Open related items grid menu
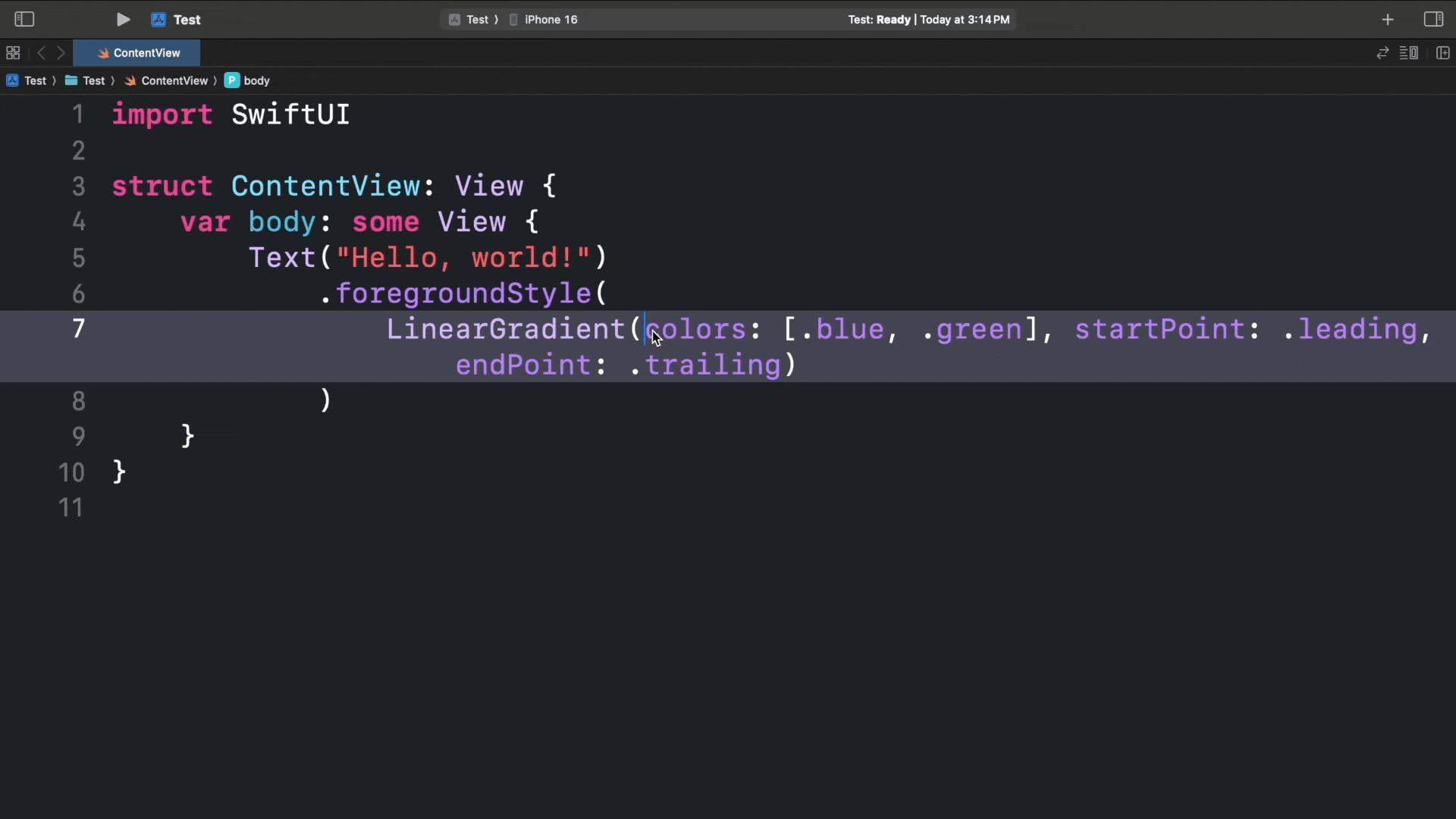The image size is (1456, 819). (13, 53)
